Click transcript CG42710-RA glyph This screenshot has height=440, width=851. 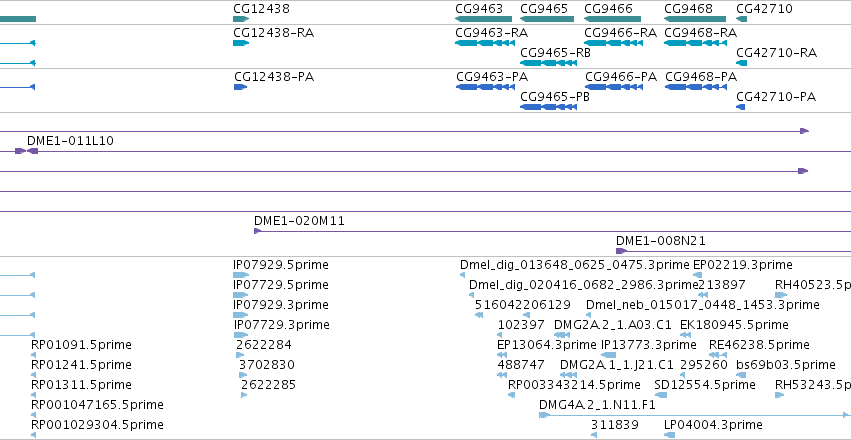(x=741, y=63)
